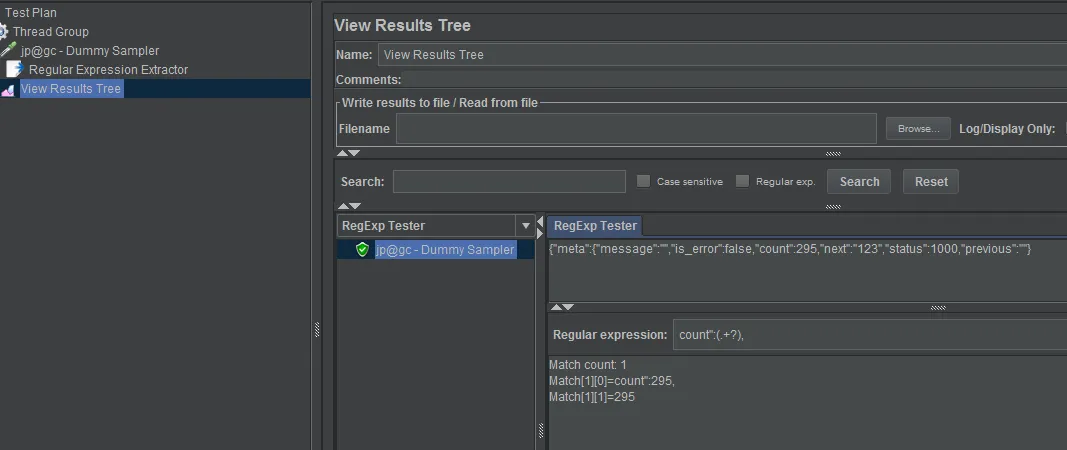Click the Search button
The width and height of the screenshot is (1067, 450).
(x=859, y=182)
